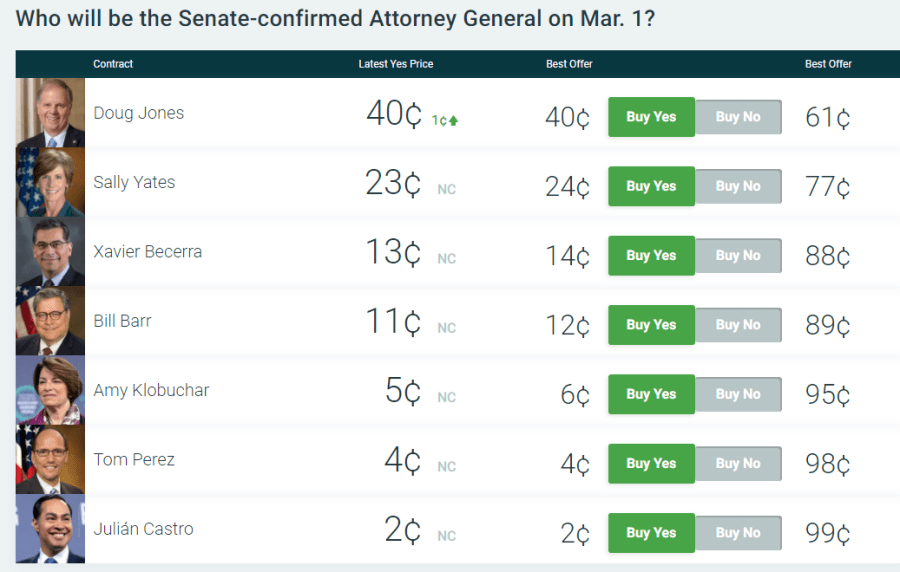
Task: Click Buy Yes for Tom Perez
Action: (x=651, y=463)
